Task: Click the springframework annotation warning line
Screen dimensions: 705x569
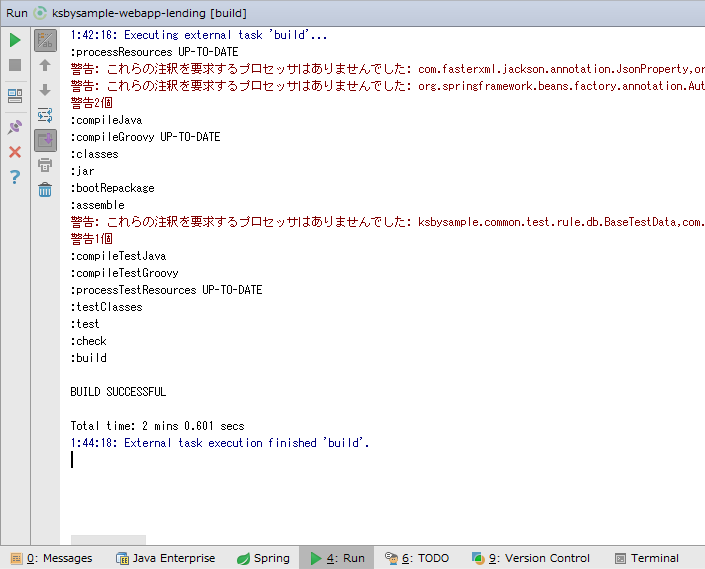Action: tap(388, 86)
